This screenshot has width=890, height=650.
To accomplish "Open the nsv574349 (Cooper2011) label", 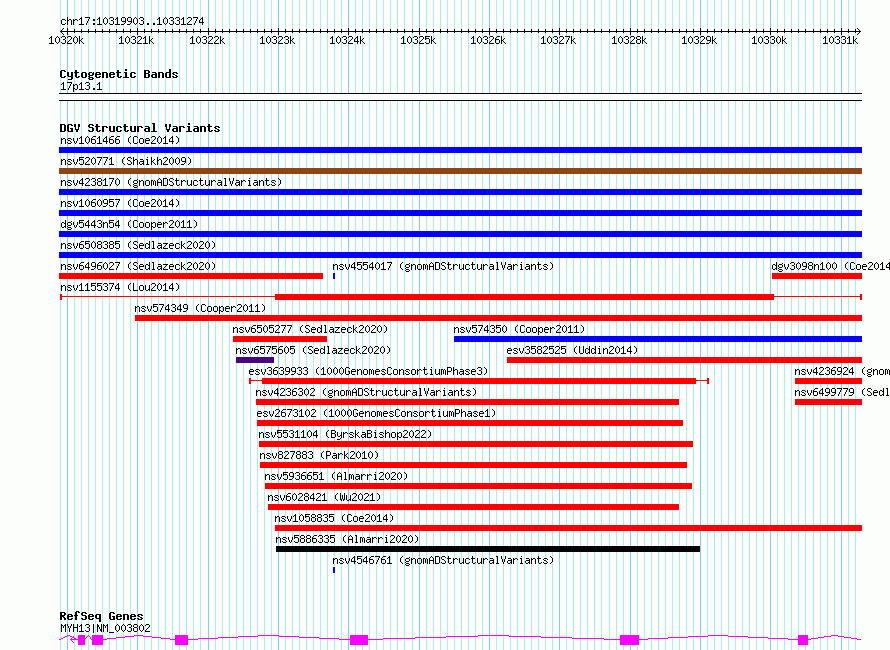I will click(200, 308).
